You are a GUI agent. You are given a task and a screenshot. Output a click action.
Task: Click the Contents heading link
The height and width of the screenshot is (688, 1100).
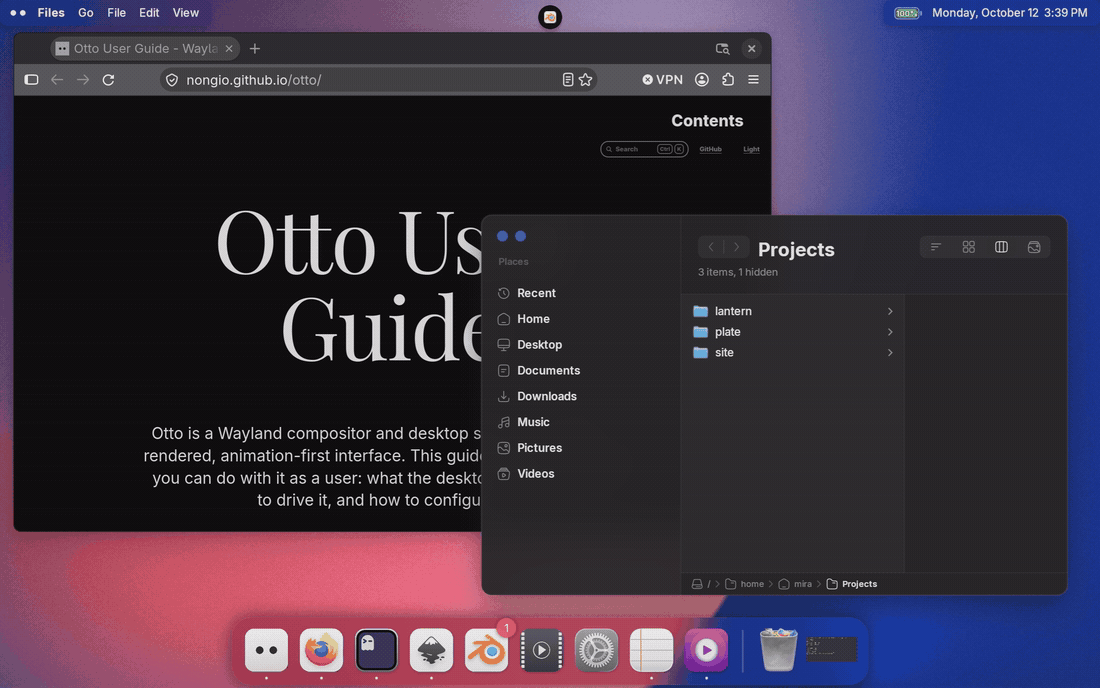[x=706, y=121]
